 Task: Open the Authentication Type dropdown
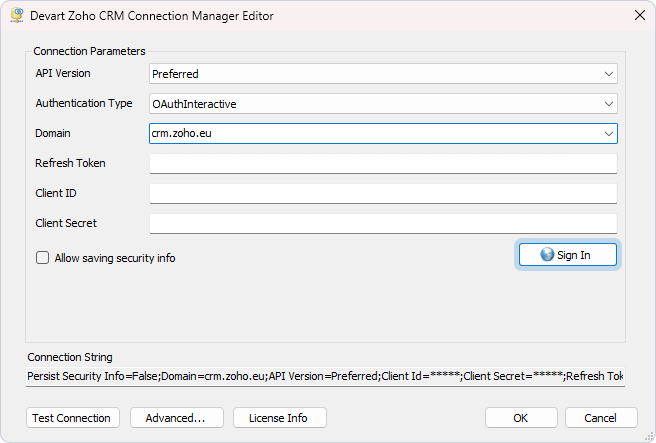pyautogui.click(x=608, y=104)
